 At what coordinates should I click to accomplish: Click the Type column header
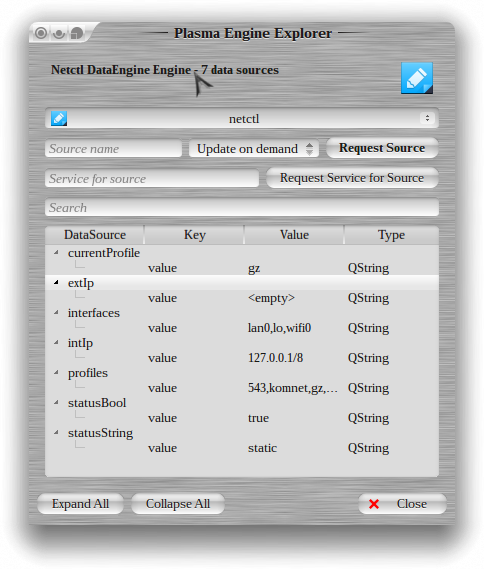pos(391,235)
